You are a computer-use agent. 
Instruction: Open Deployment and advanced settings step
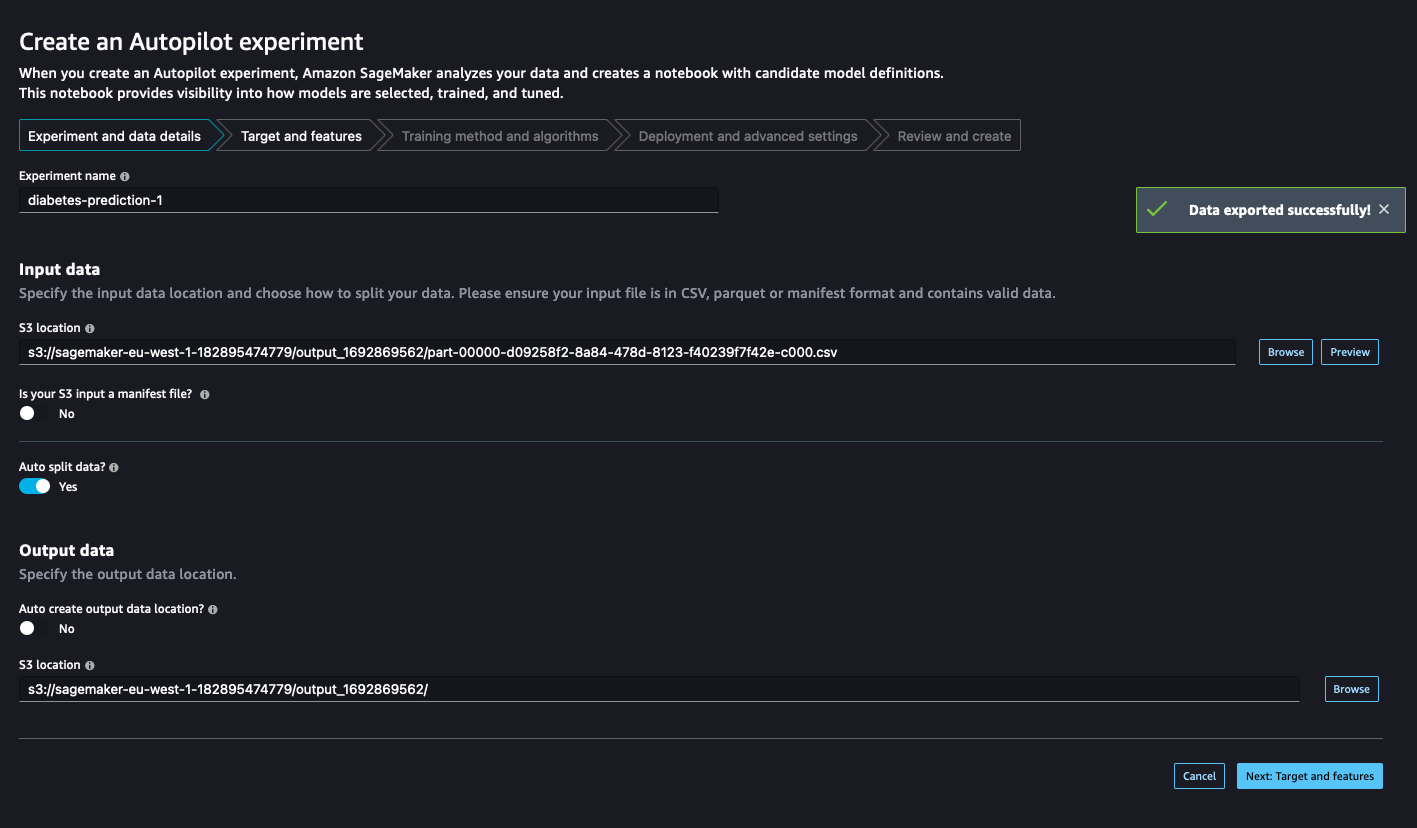[x=748, y=136]
